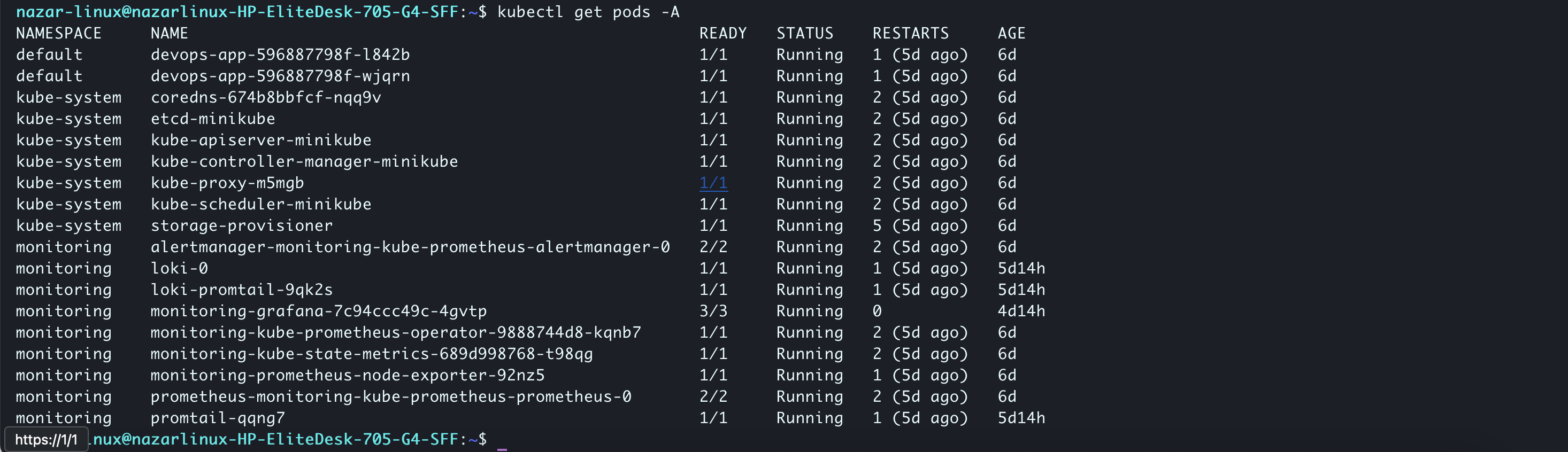
Task: Open the underlined 1/1 link for kube-proxy
Action: coord(713,183)
